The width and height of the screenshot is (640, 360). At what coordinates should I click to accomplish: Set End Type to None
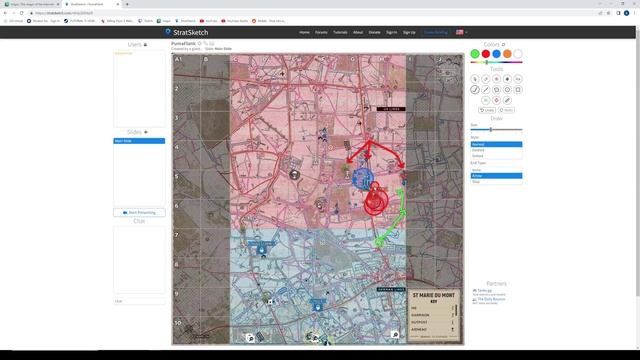496,170
